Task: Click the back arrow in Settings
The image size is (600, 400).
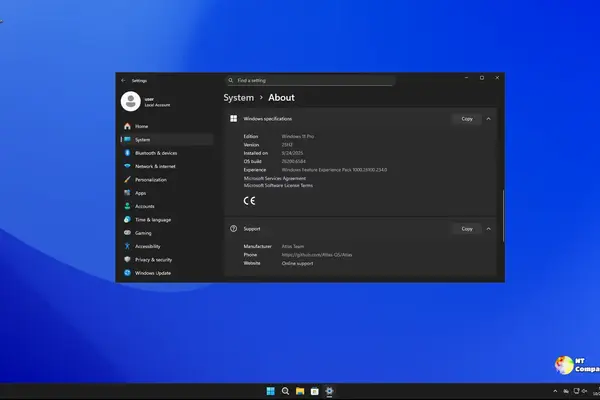Action: point(123,79)
